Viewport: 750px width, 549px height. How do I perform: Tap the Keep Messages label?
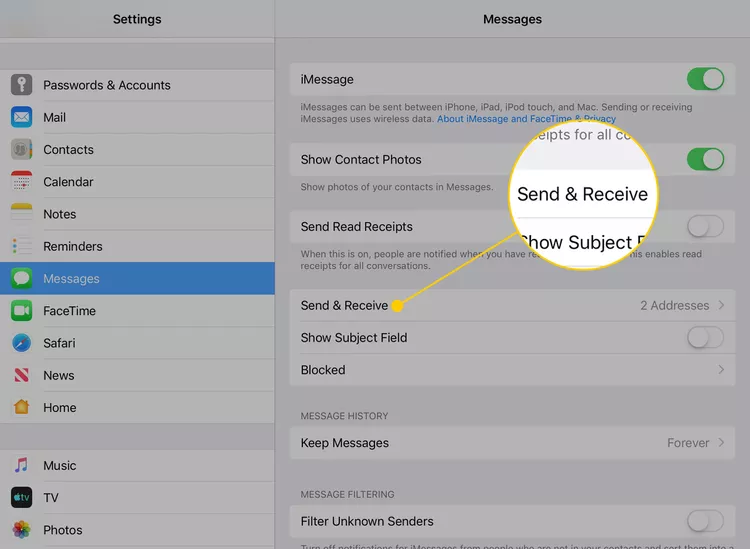(345, 443)
